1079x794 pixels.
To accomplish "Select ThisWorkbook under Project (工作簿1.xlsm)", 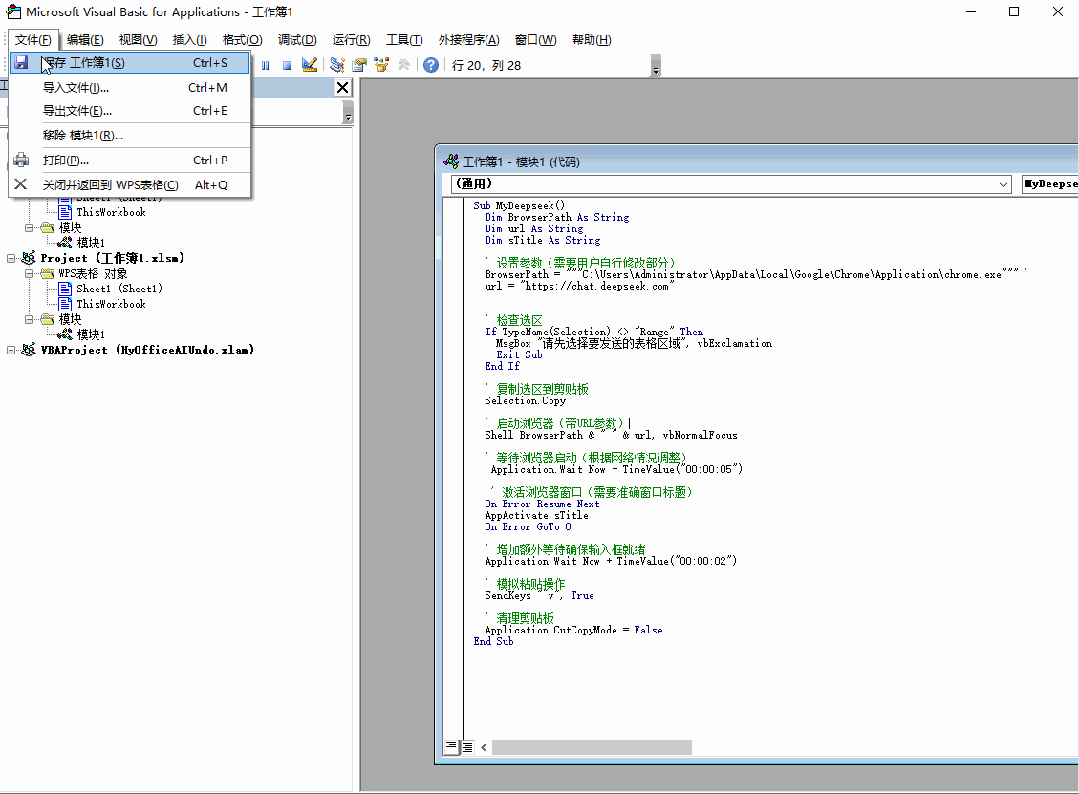I will point(111,303).
